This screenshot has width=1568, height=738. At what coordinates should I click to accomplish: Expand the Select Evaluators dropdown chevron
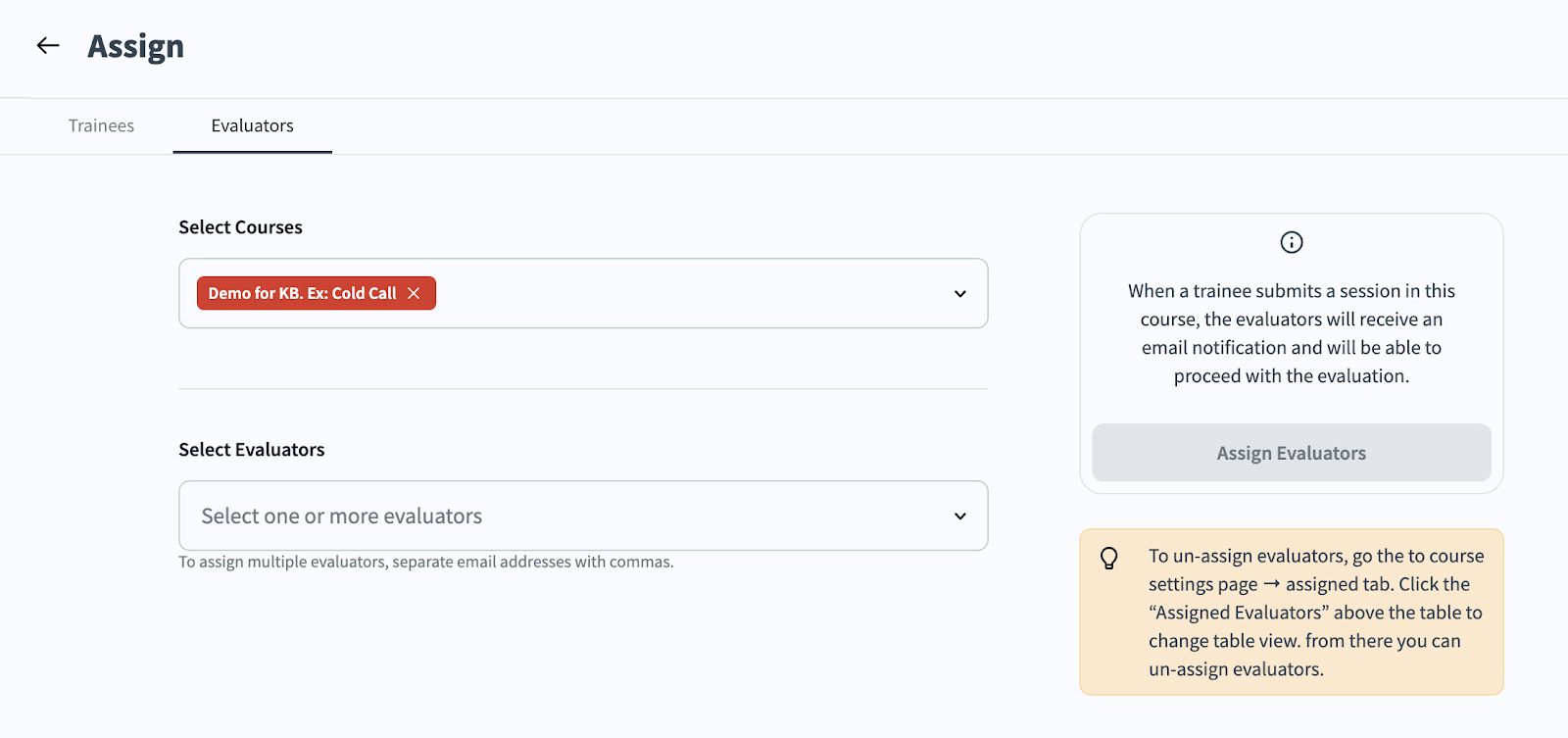960,517
